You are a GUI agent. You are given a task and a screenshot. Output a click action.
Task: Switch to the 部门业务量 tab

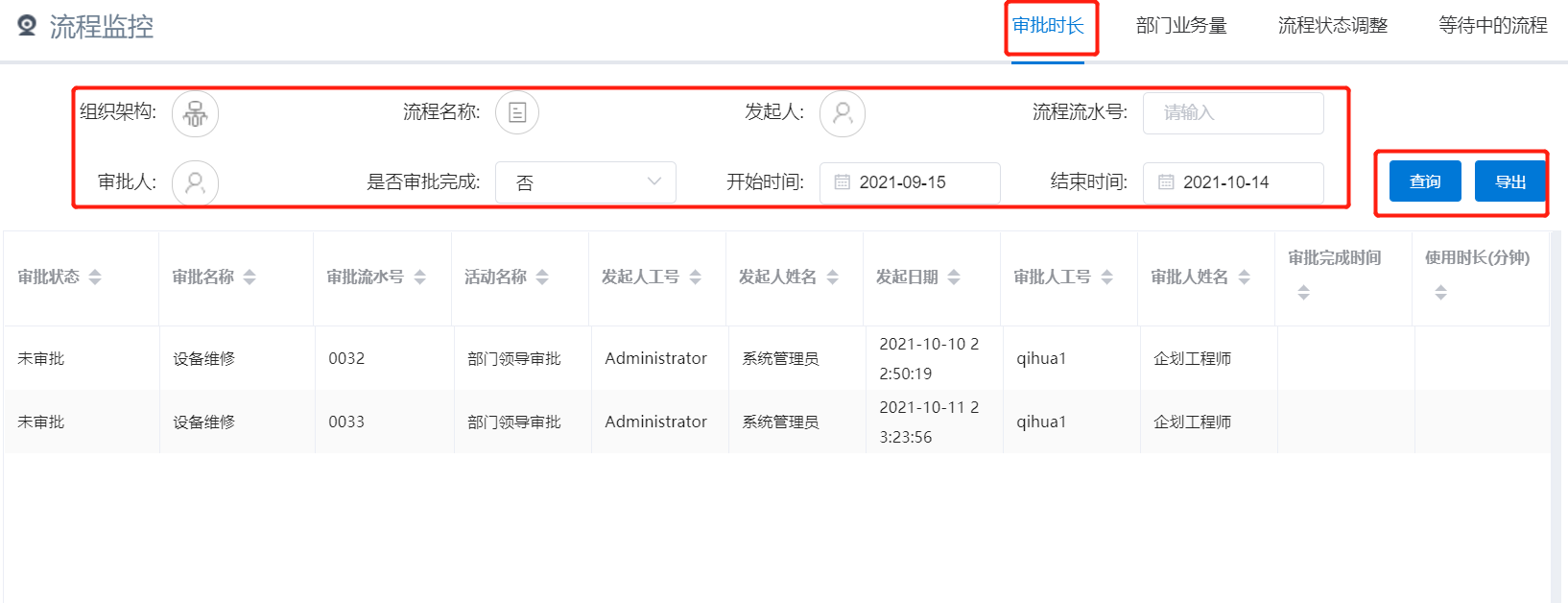(1181, 26)
